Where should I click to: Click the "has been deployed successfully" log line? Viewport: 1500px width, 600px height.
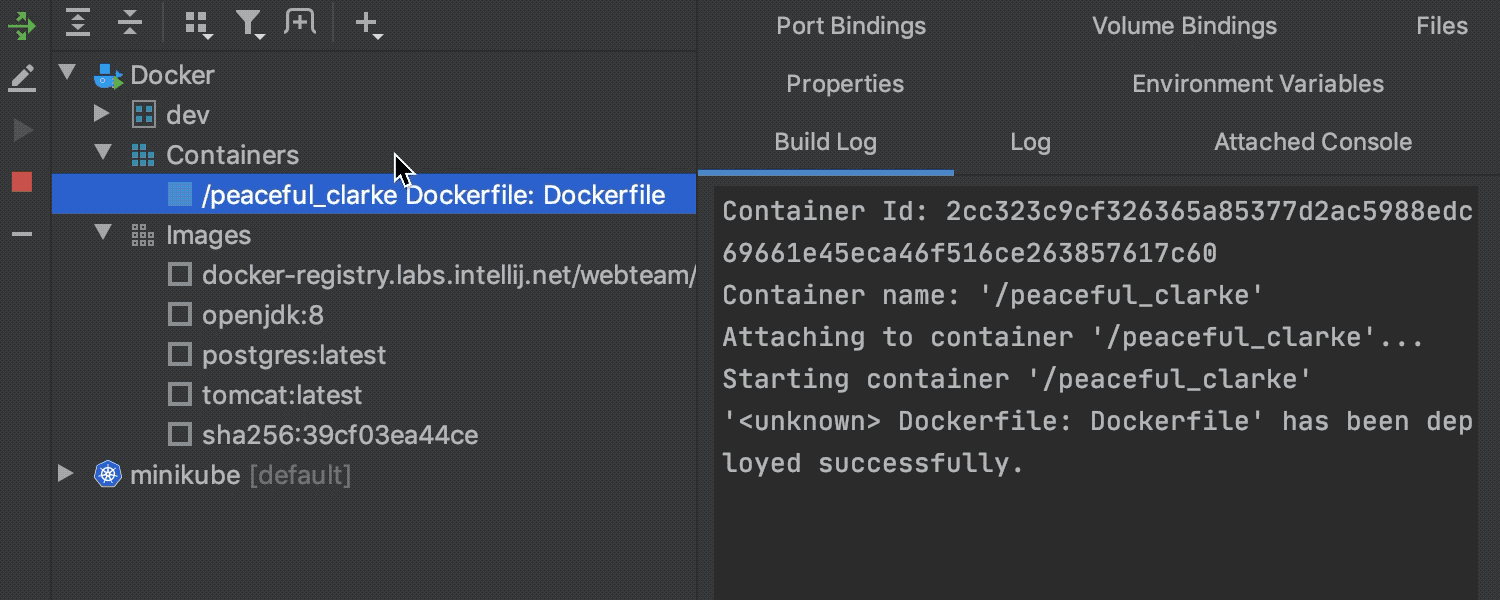pyautogui.click(x=1097, y=442)
